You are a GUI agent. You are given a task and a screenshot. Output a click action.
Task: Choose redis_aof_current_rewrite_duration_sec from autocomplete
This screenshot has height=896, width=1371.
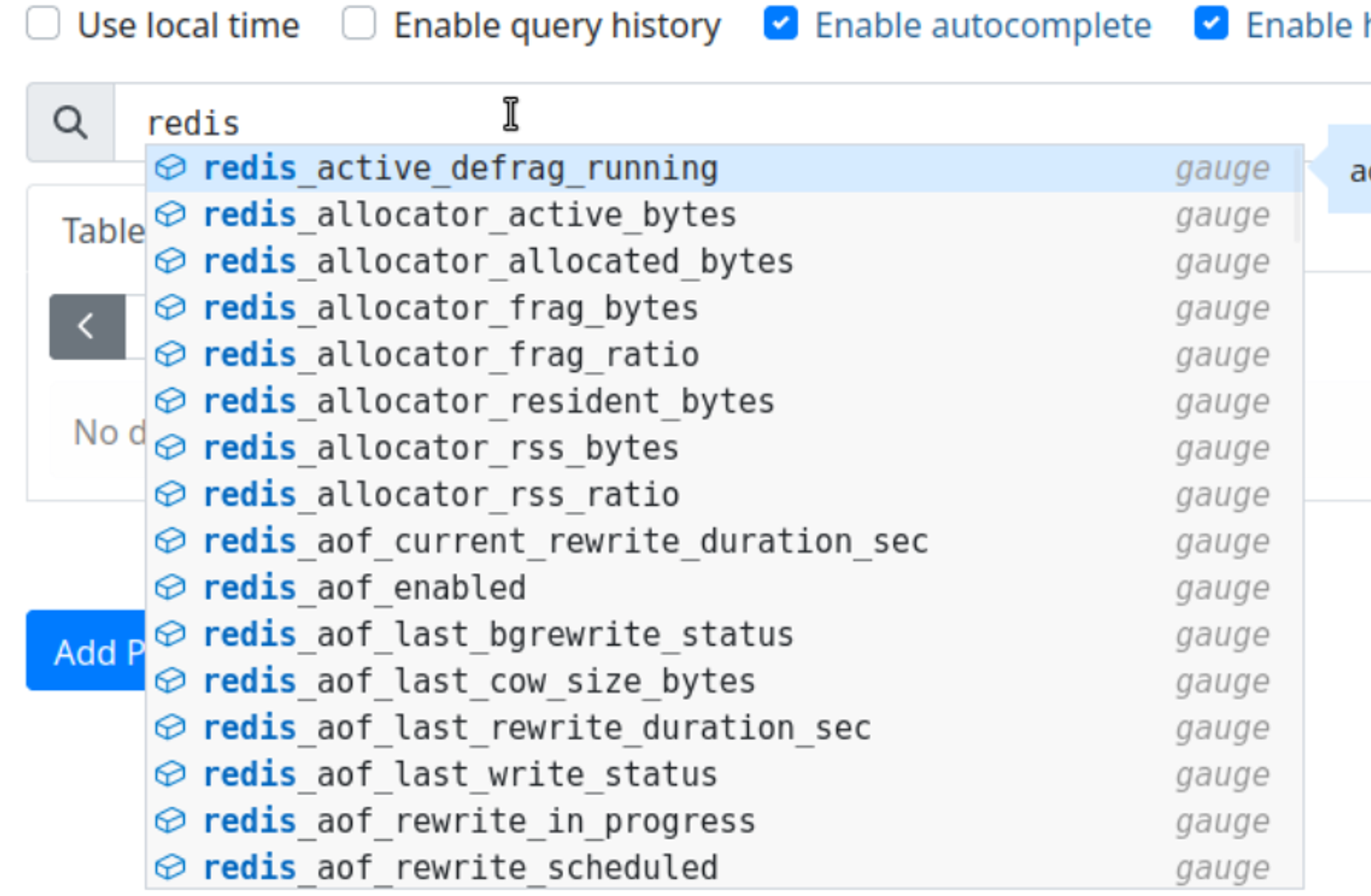point(565,542)
